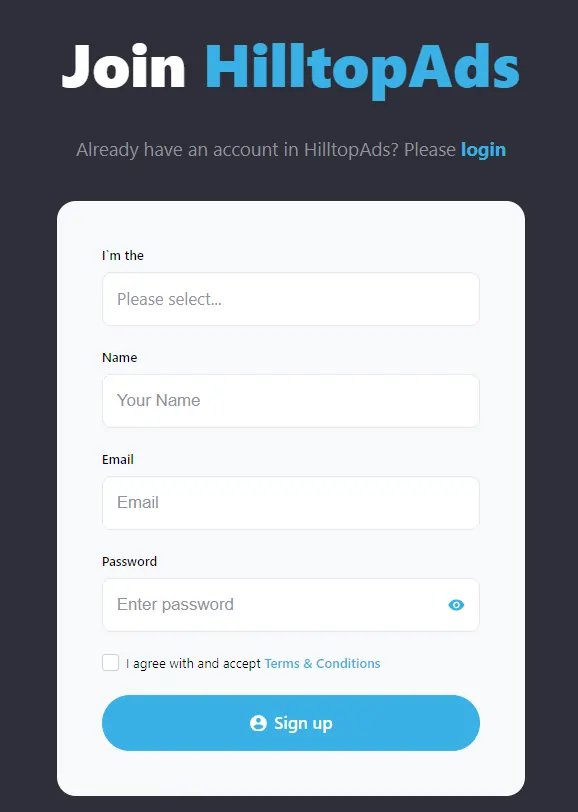This screenshot has height=812, width=578.
Task: Open the 'Please select...' account type dropdown
Action: [x=290, y=299]
